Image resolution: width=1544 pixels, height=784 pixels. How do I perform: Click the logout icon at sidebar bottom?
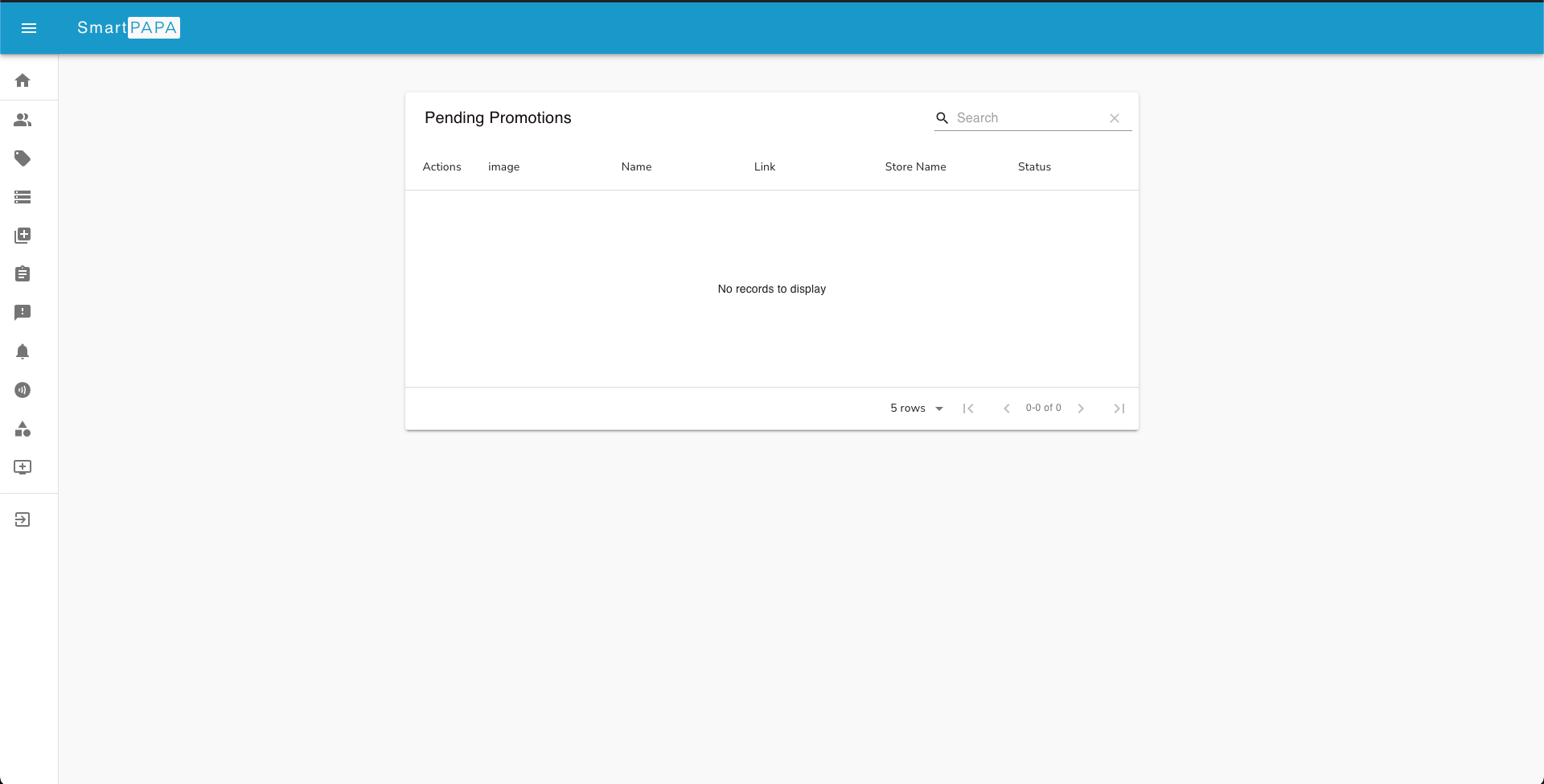(x=23, y=519)
